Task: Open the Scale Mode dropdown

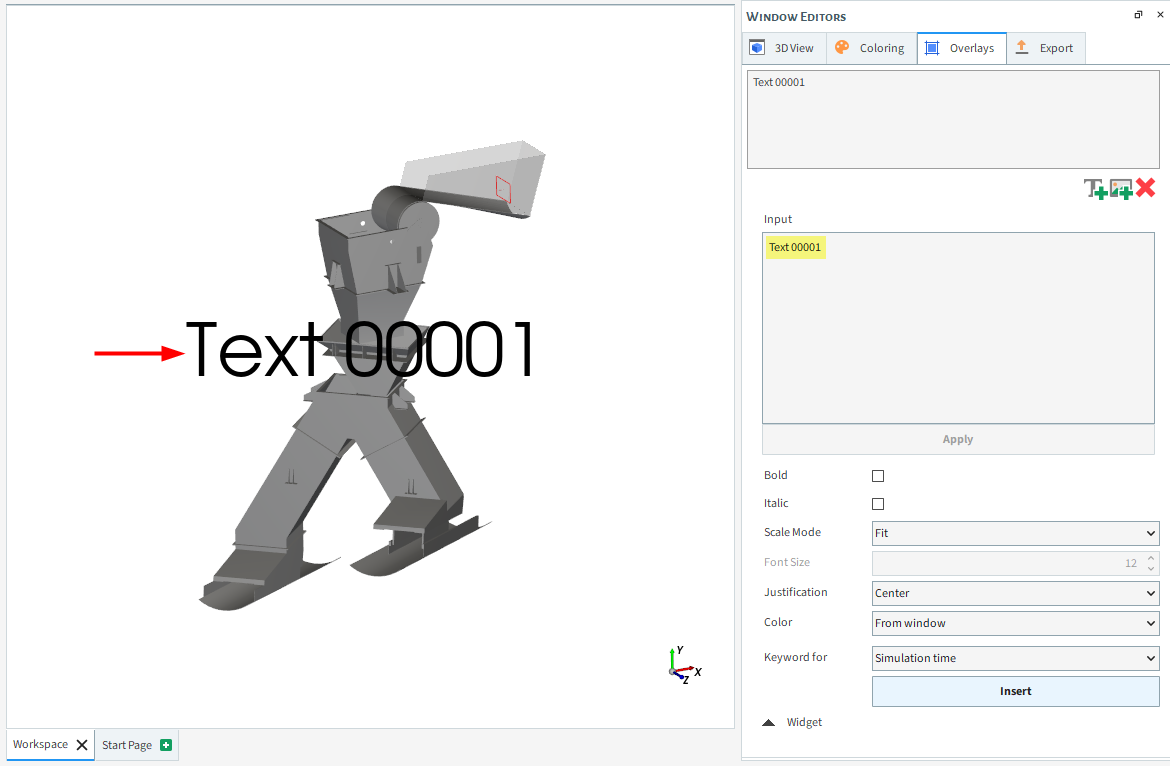Action: (1015, 533)
